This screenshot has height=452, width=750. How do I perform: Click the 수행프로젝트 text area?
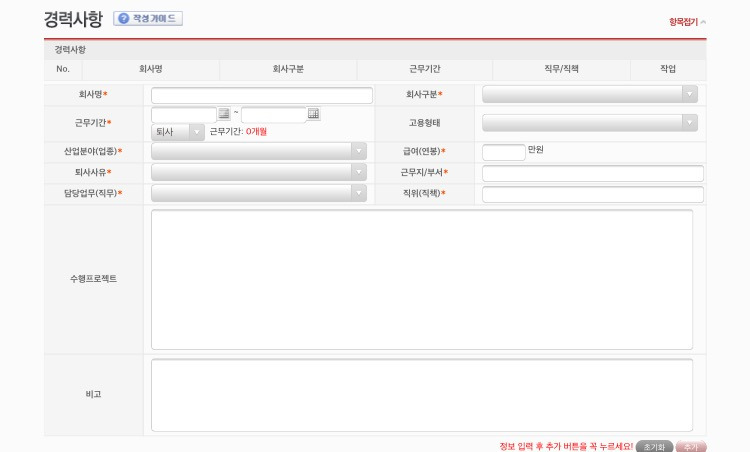422,279
